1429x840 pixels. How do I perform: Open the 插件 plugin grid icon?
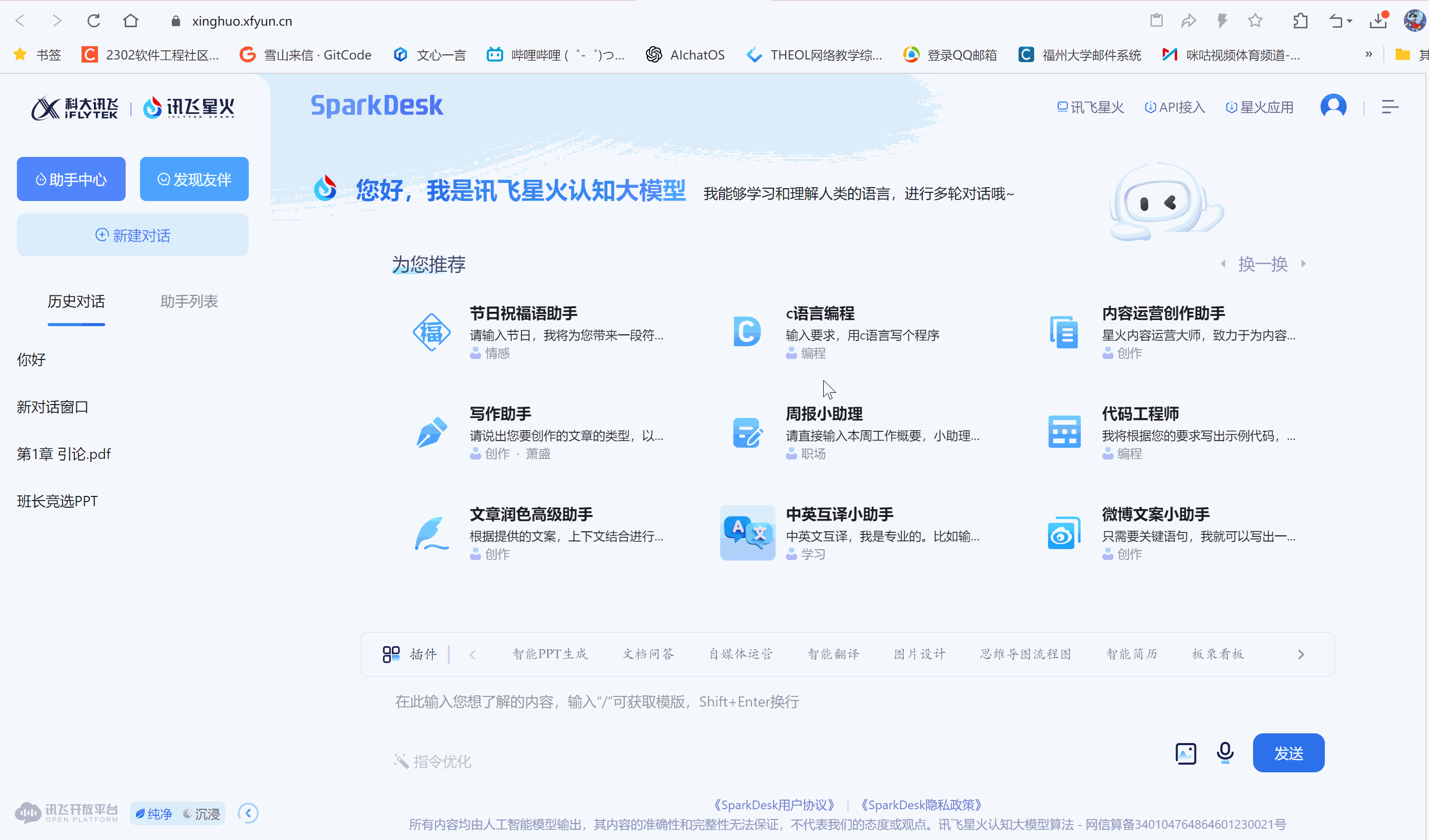[x=391, y=655]
